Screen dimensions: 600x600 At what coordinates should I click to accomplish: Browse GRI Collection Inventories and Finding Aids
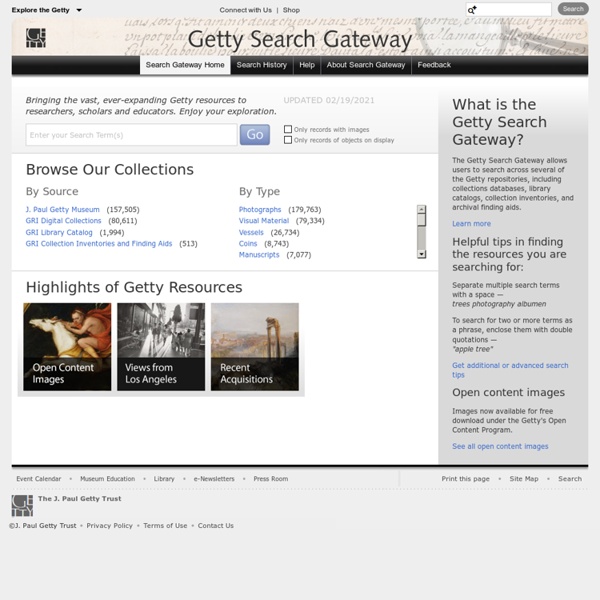click(99, 244)
